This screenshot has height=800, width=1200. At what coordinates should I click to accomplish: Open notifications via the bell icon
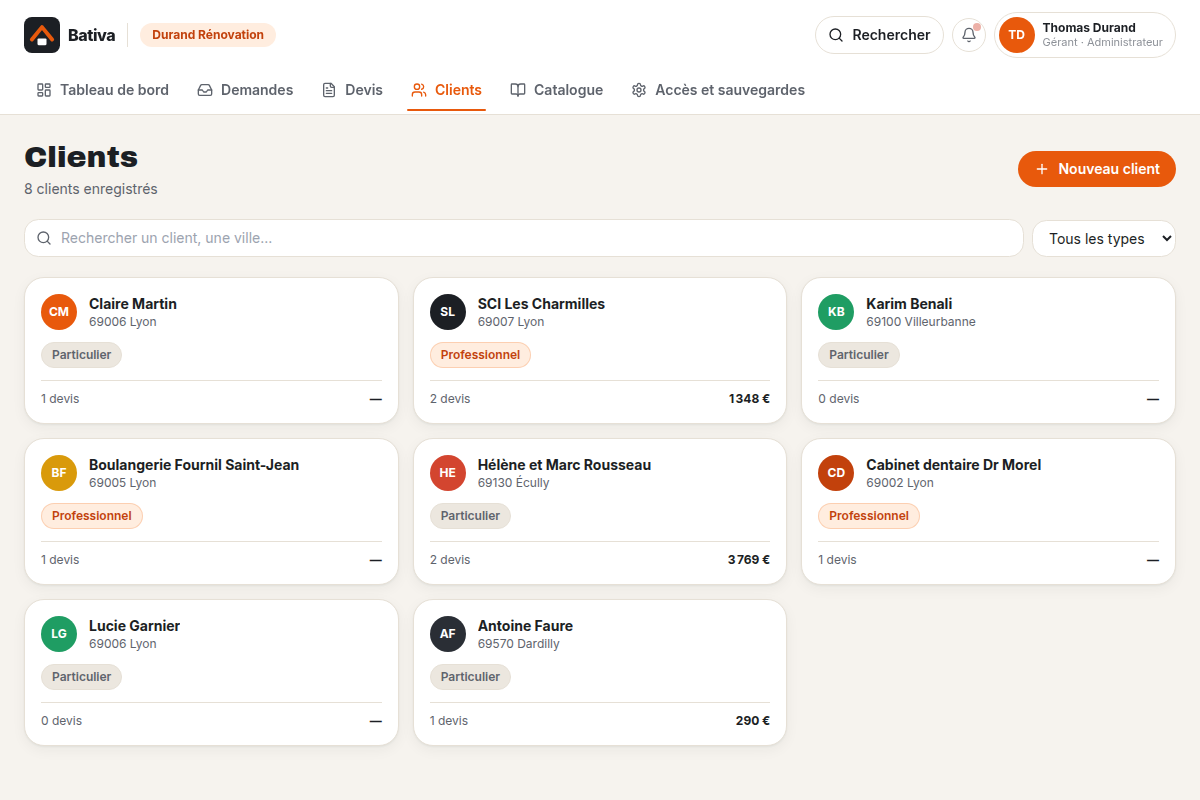click(x=969, y=35)
